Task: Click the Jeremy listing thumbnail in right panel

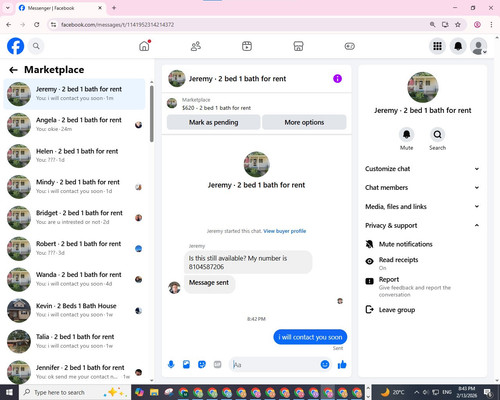Action: click(423, 87)
